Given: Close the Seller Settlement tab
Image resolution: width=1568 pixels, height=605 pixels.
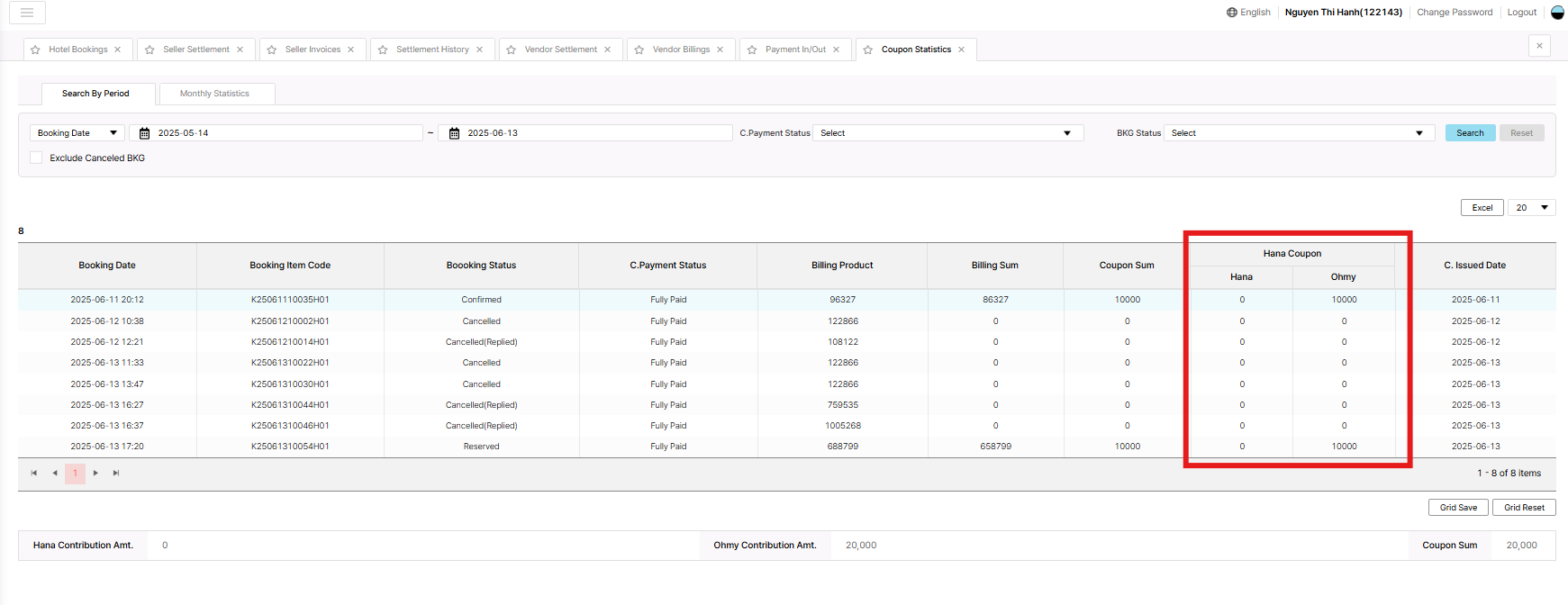Looking at the screenshot, I should tap(240, 50).
